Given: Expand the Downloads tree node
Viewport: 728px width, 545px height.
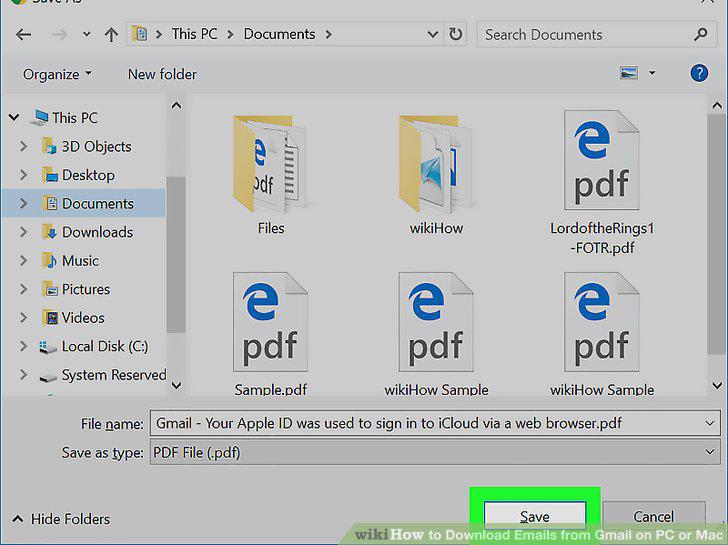Looking at the screenshot, I should point(23,232).
